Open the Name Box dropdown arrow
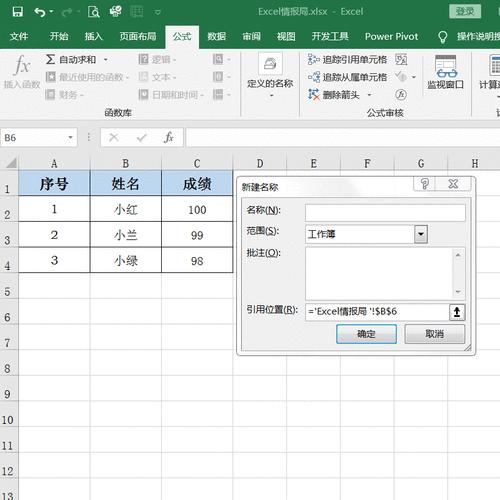The width and height of the screenshot is (500, 500). [70, 138]
